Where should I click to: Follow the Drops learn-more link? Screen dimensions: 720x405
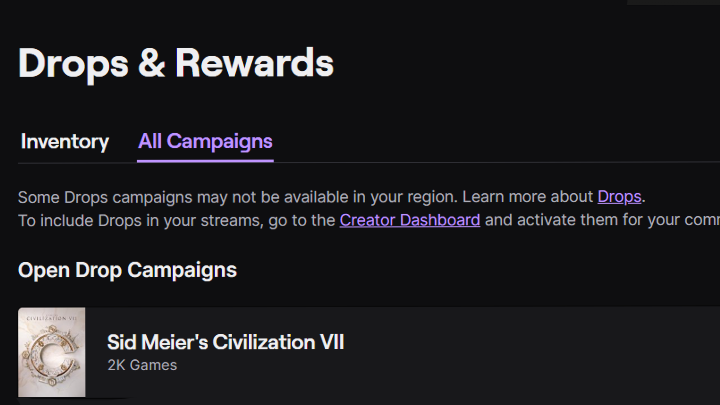pos(619,196)
